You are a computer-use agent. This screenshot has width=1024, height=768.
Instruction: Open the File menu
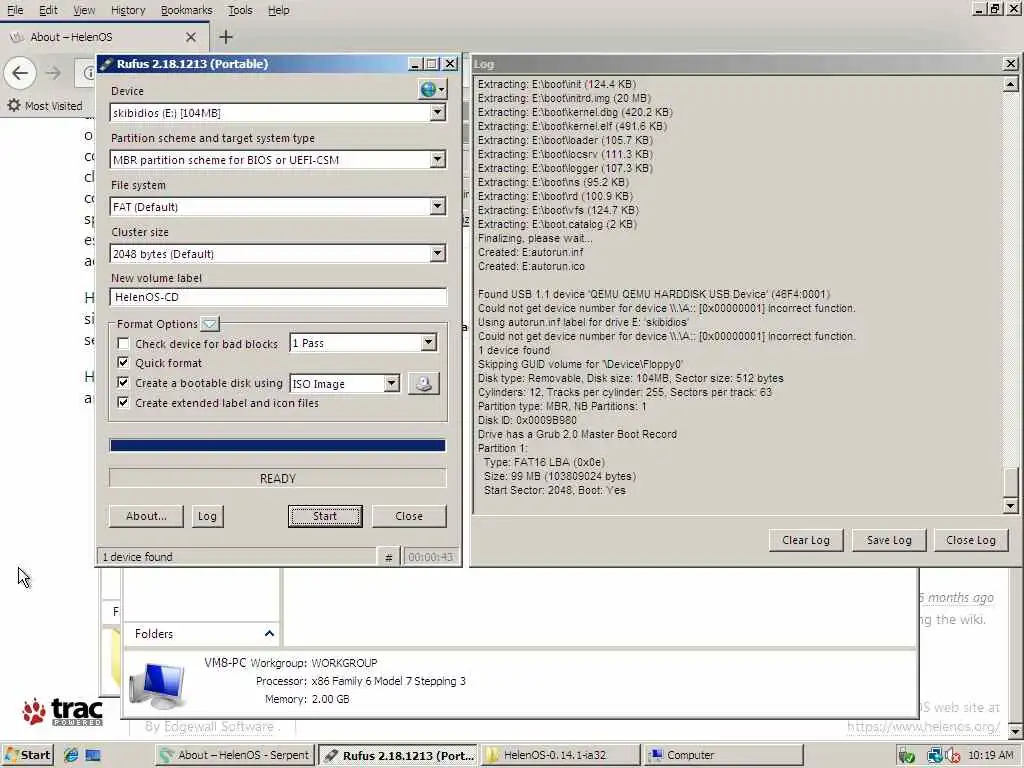tap(15, 10)
